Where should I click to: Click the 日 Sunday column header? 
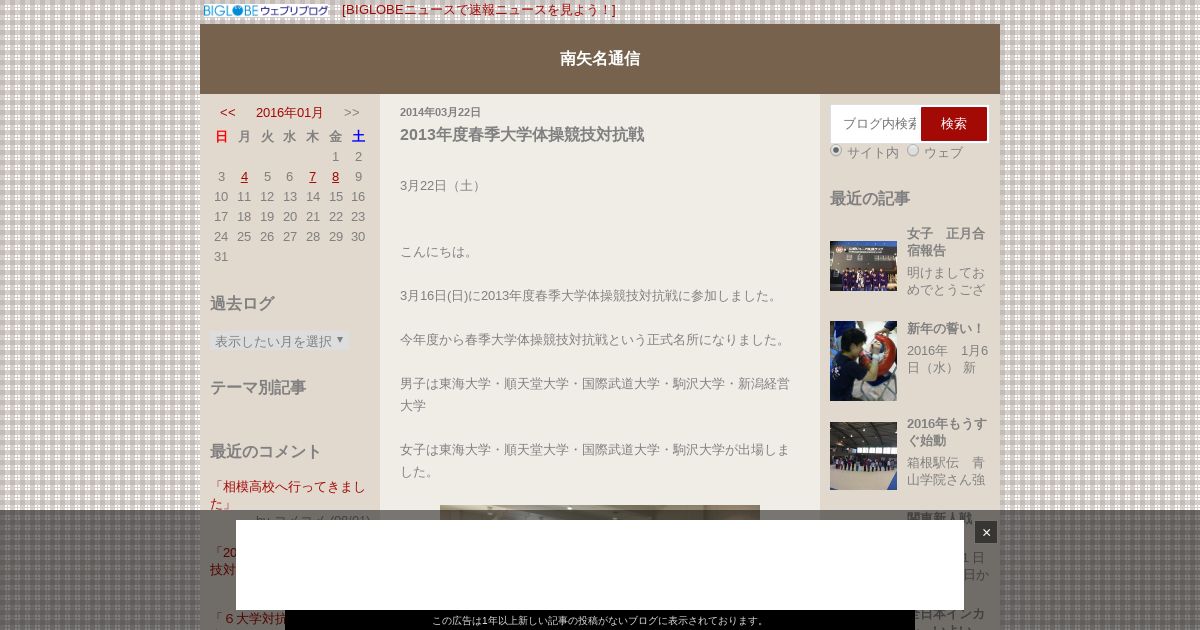[x=221, y=137]
